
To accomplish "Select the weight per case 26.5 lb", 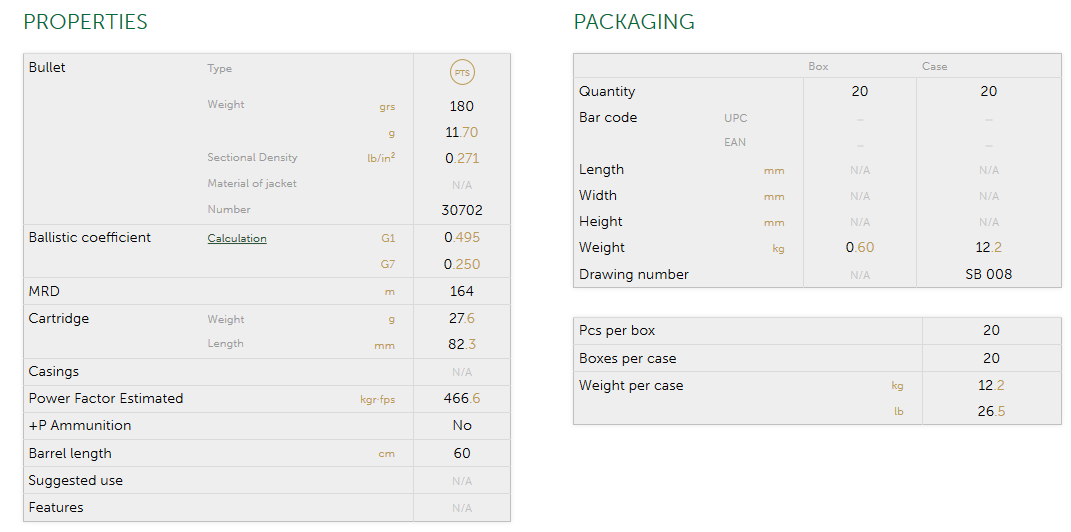I will coord(990,412).
